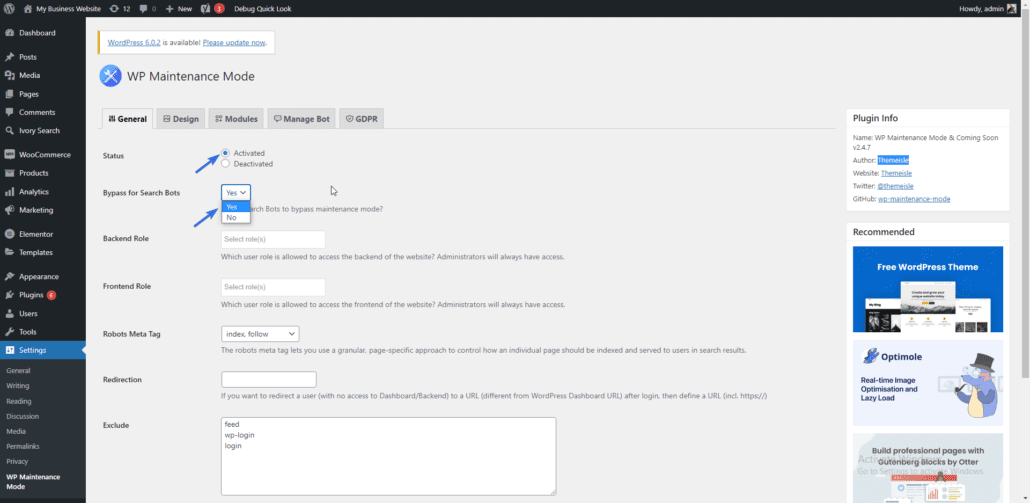Click My Business Website in admin bar
This screenshot has height=503, width=1030.
(x=68, y=9)
